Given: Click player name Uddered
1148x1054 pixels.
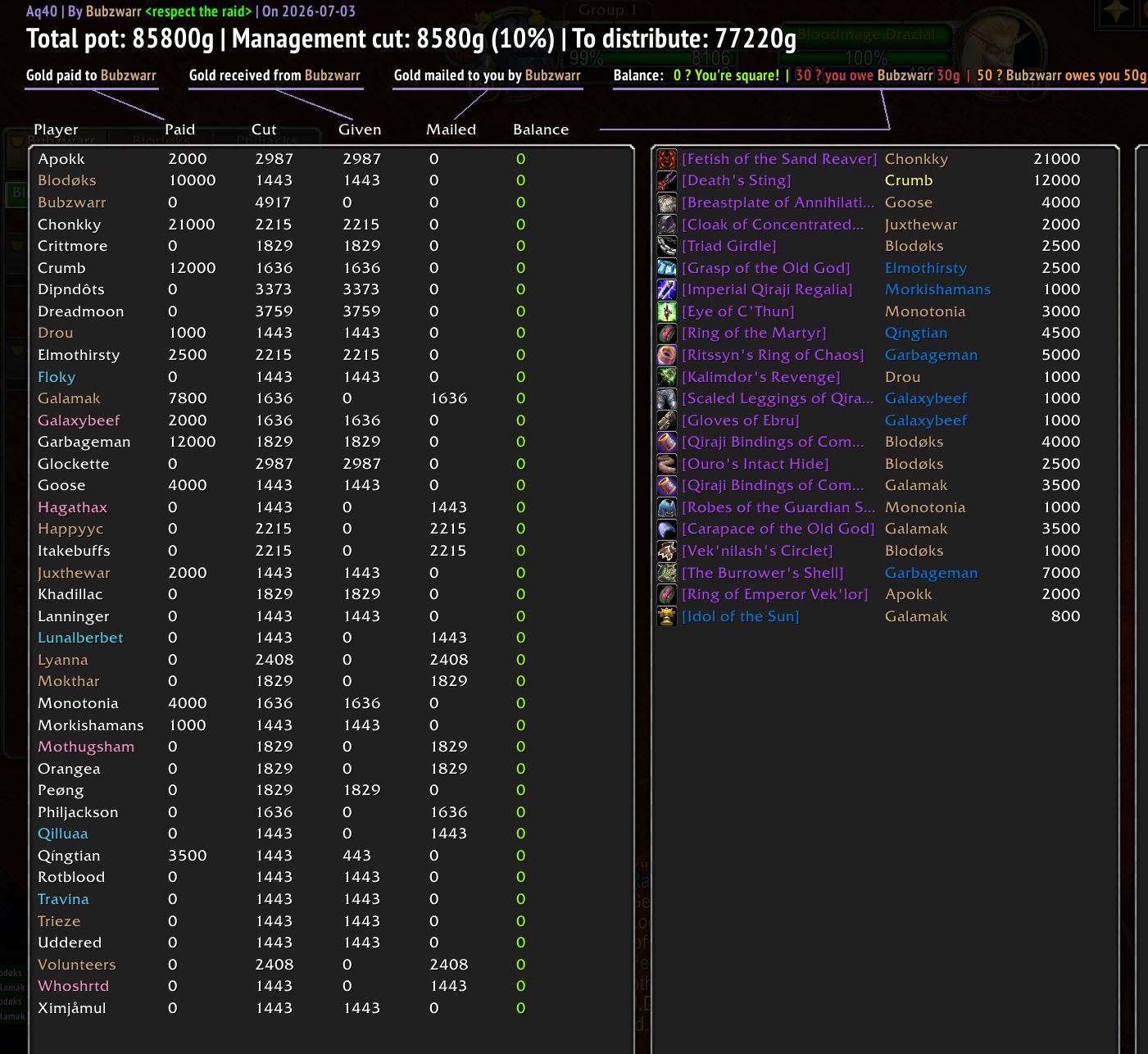Looking at the screenshot, I should [x=70, y=943].
